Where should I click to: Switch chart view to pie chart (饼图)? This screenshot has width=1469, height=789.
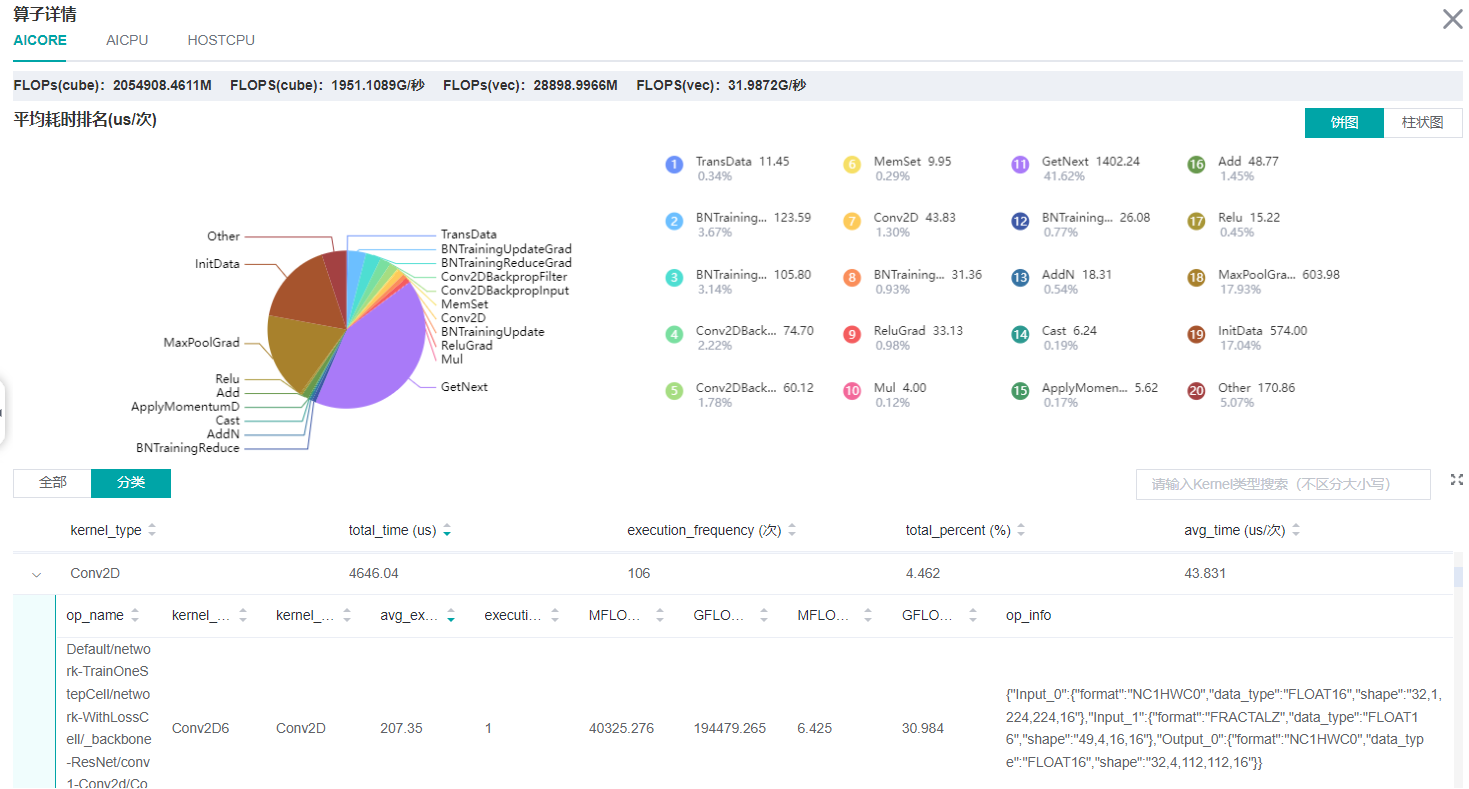point(1344,123)
